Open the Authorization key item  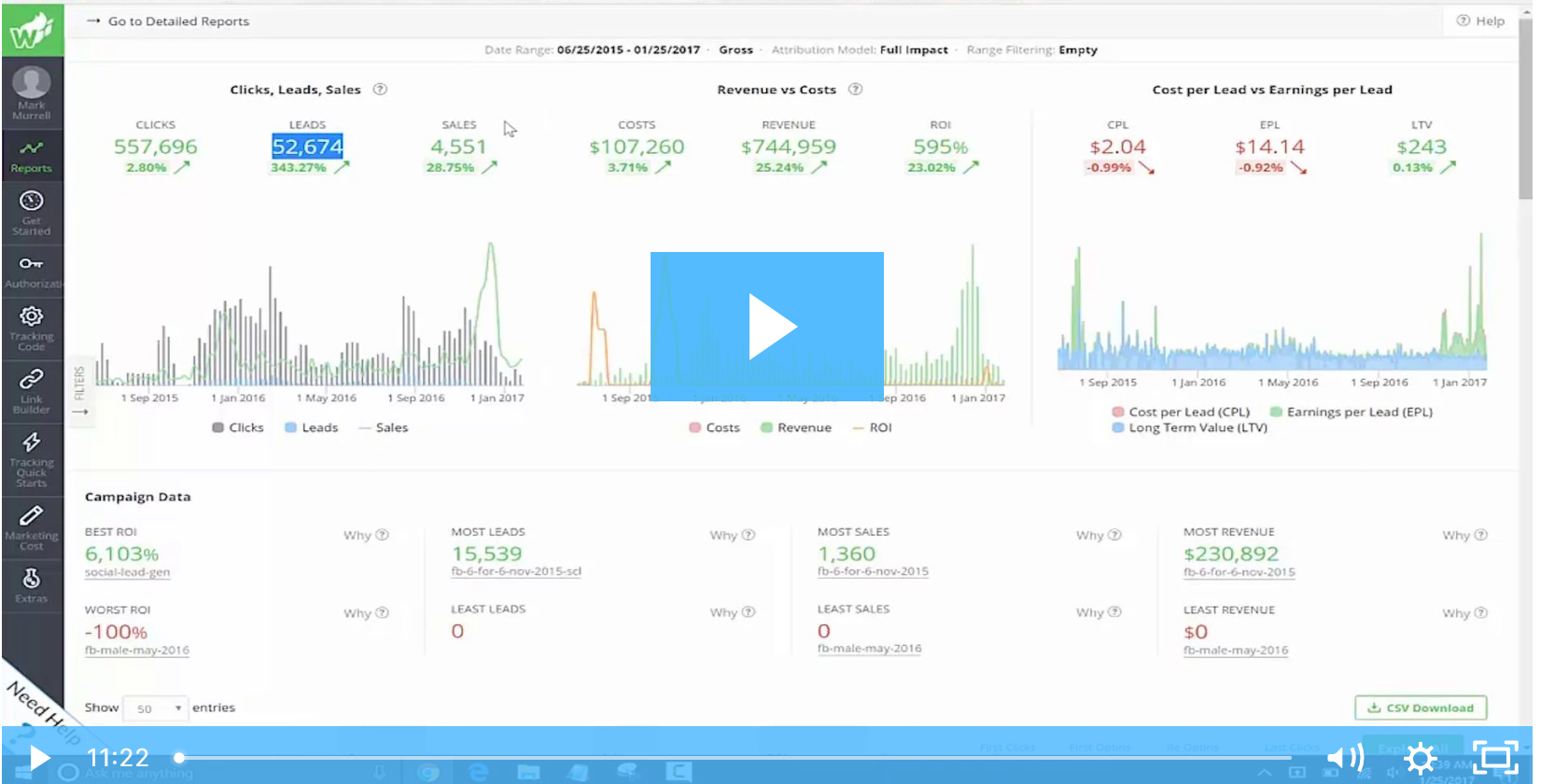32,272
